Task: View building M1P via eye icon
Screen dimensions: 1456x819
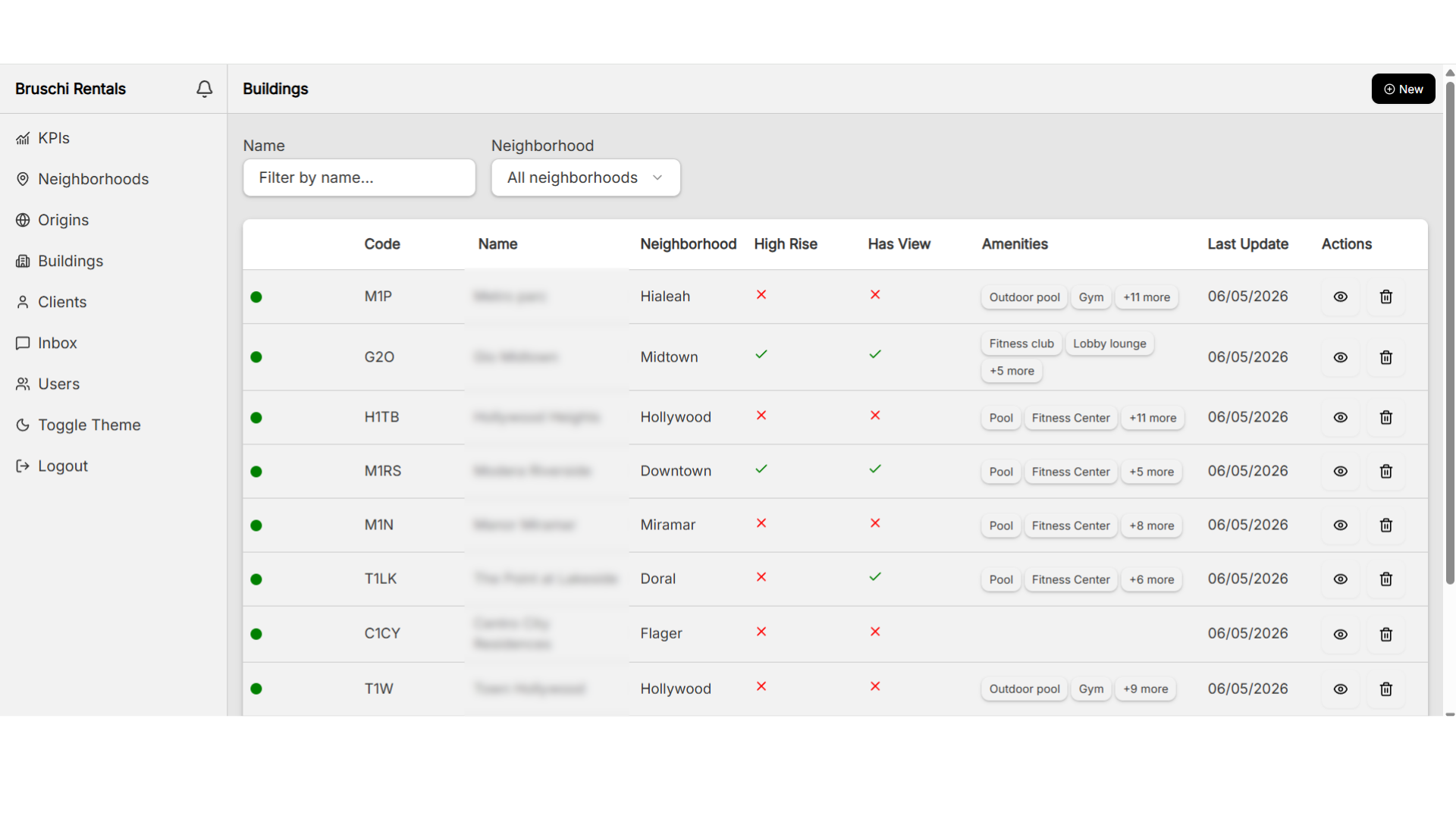Action: tap(1340, 297)
